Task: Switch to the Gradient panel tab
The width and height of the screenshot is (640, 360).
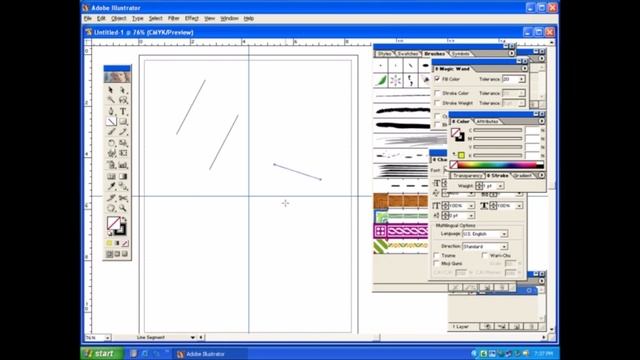Action: point(522,176)
